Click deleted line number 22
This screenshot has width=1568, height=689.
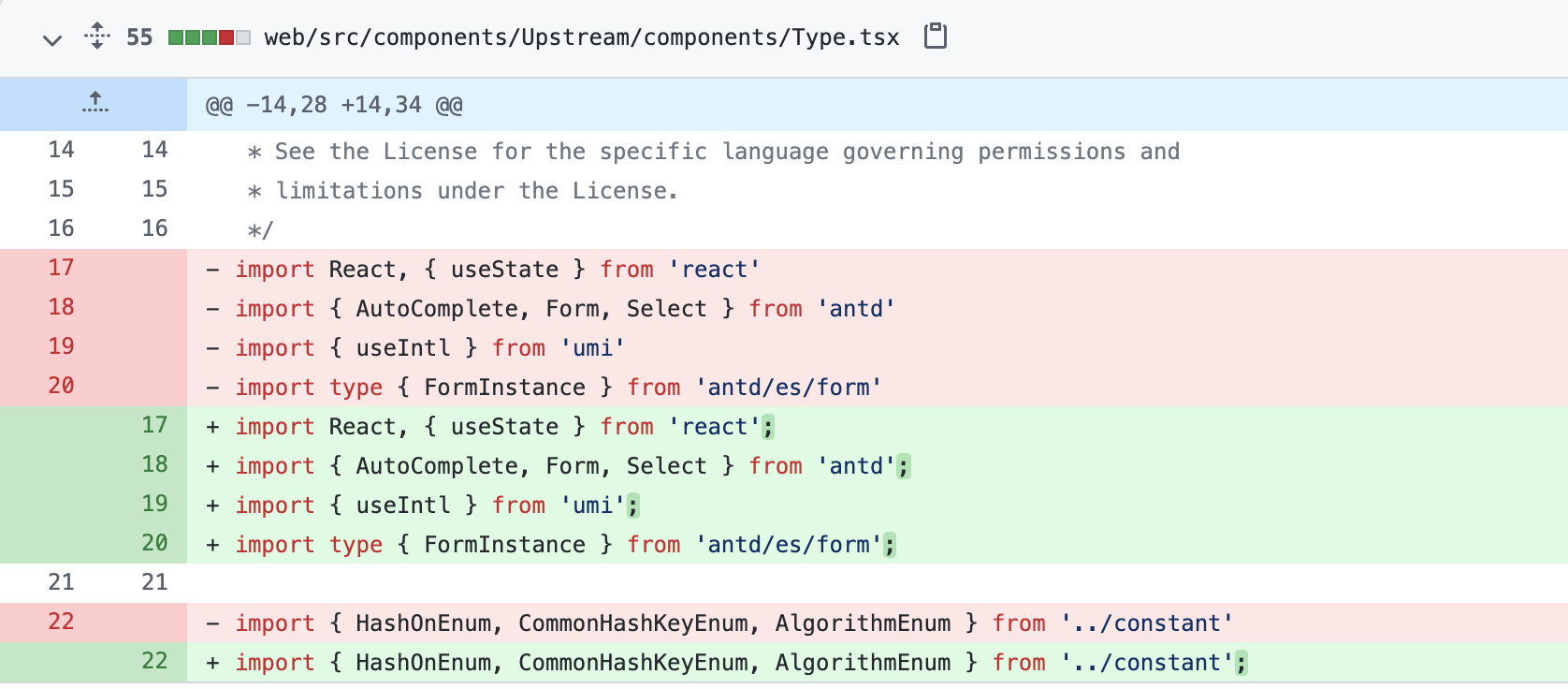tap(61, 622)
